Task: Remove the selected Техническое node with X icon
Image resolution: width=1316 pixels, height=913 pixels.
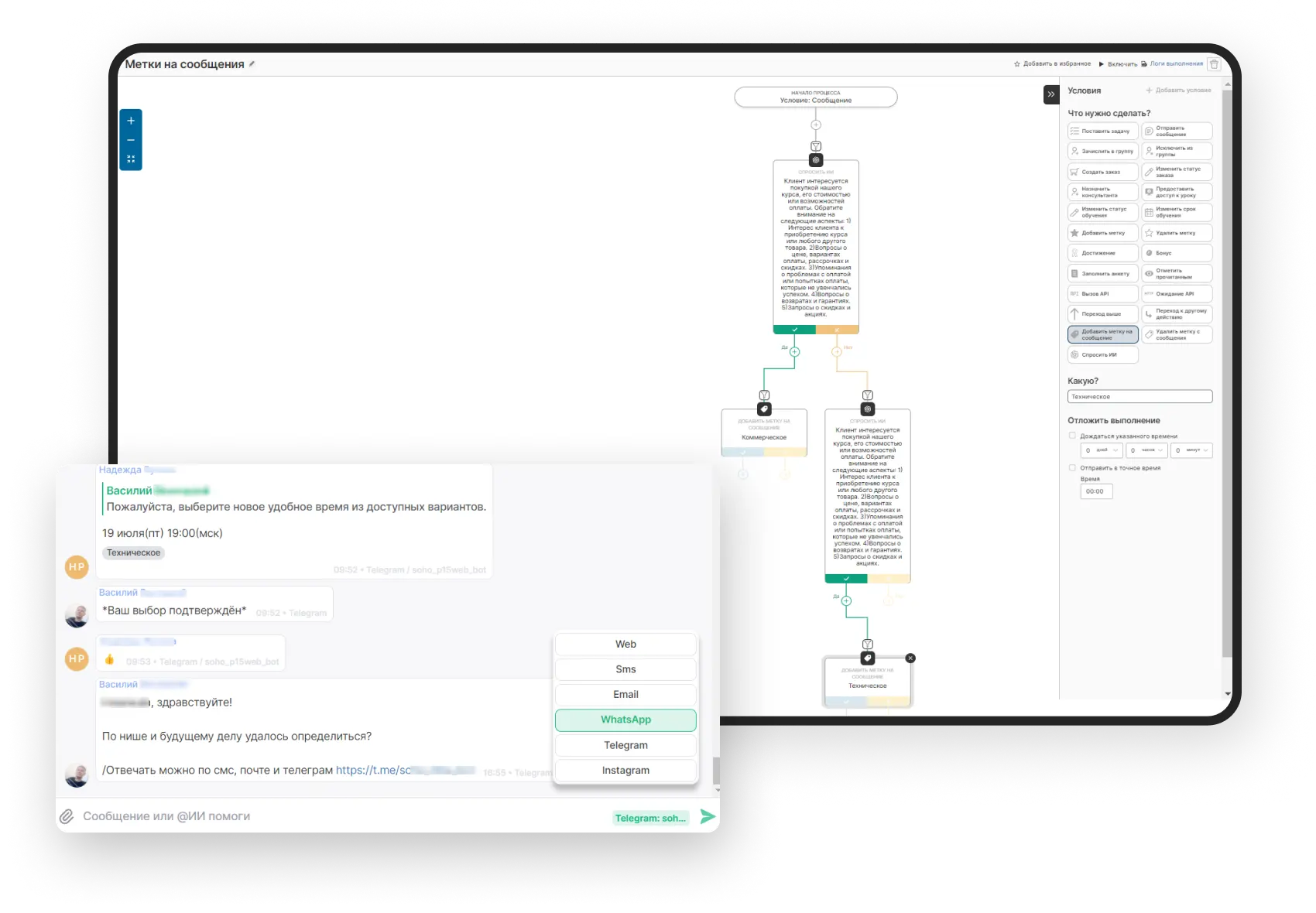Action: (910, 658)
